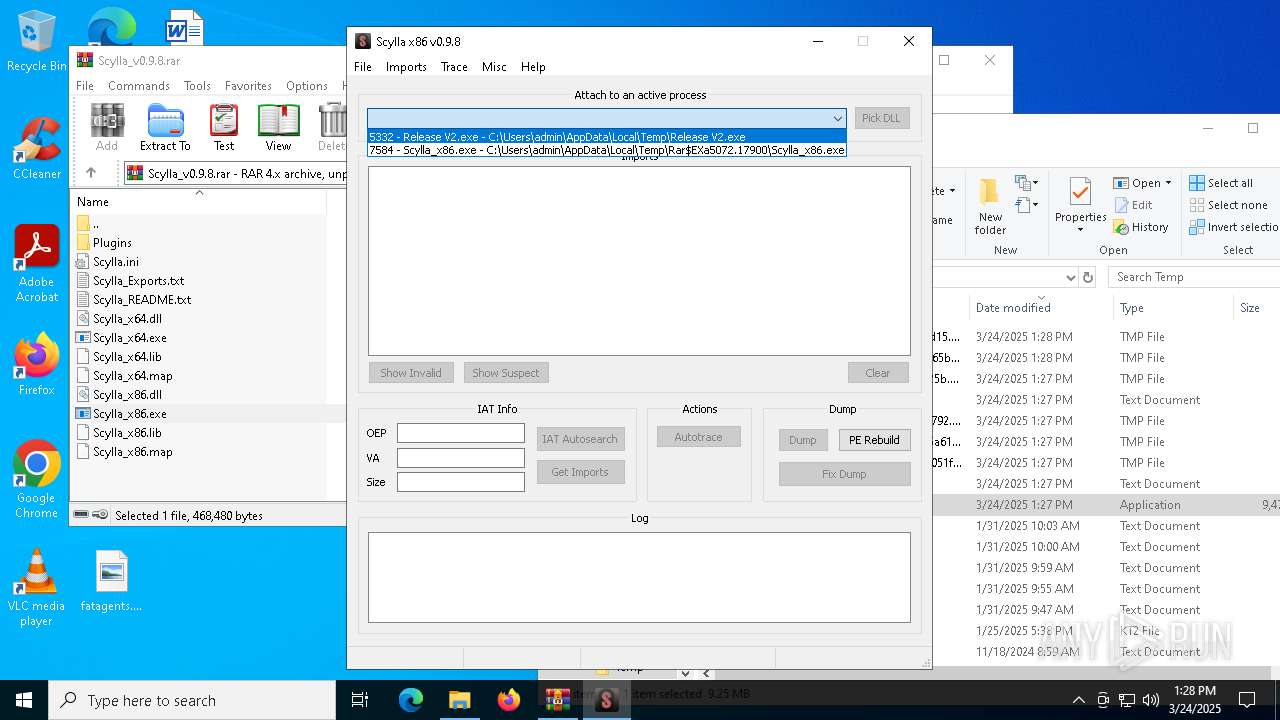Click the Fix Dump button

844,474
